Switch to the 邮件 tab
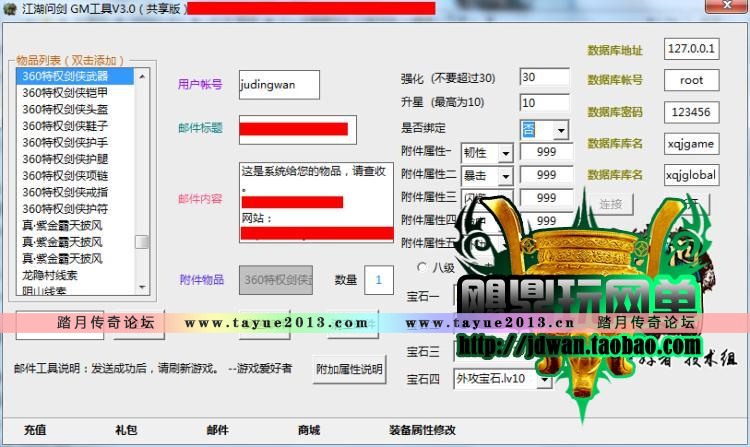 tap(218, 430)
